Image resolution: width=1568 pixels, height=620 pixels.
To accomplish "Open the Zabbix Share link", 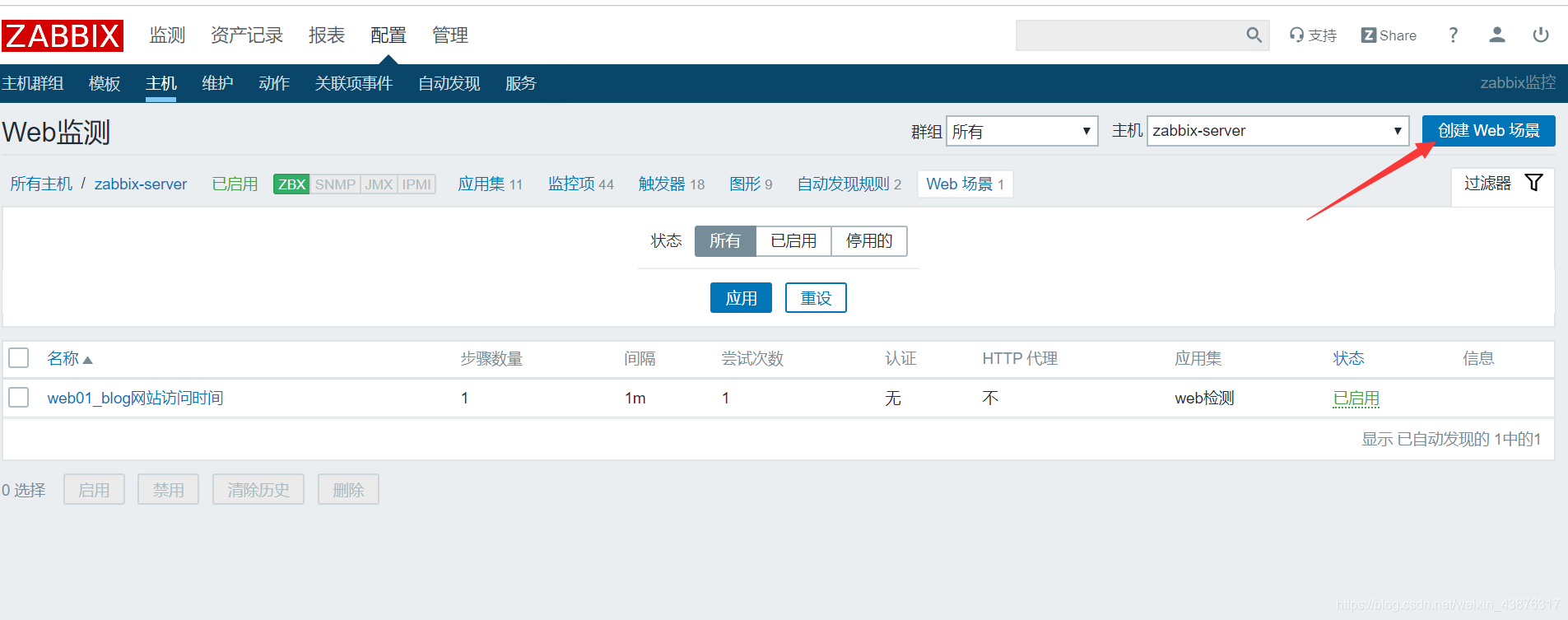I will point(1389,35).
